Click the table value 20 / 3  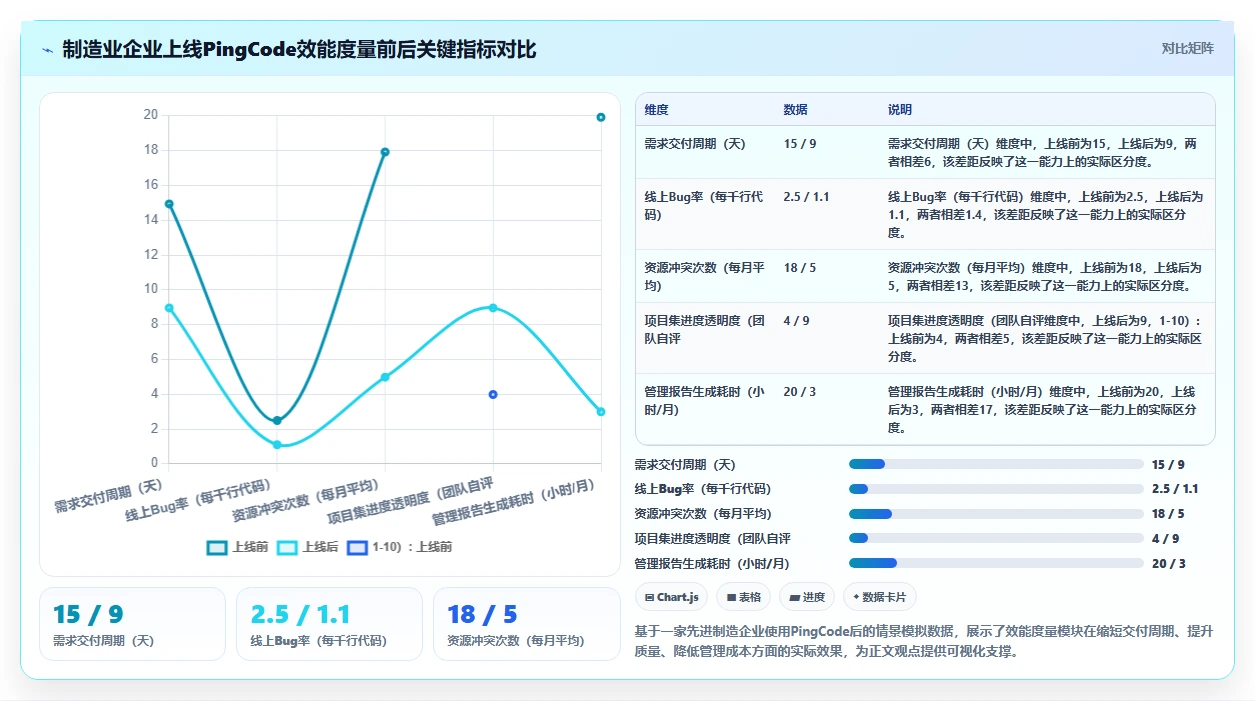800,392
